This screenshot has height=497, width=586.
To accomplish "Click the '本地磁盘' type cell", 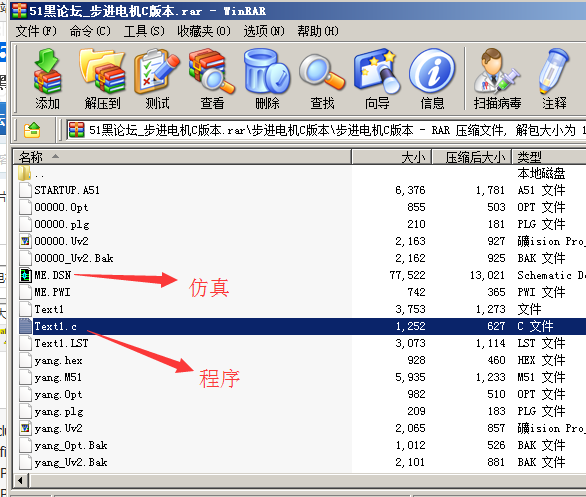I will [541, 173].
